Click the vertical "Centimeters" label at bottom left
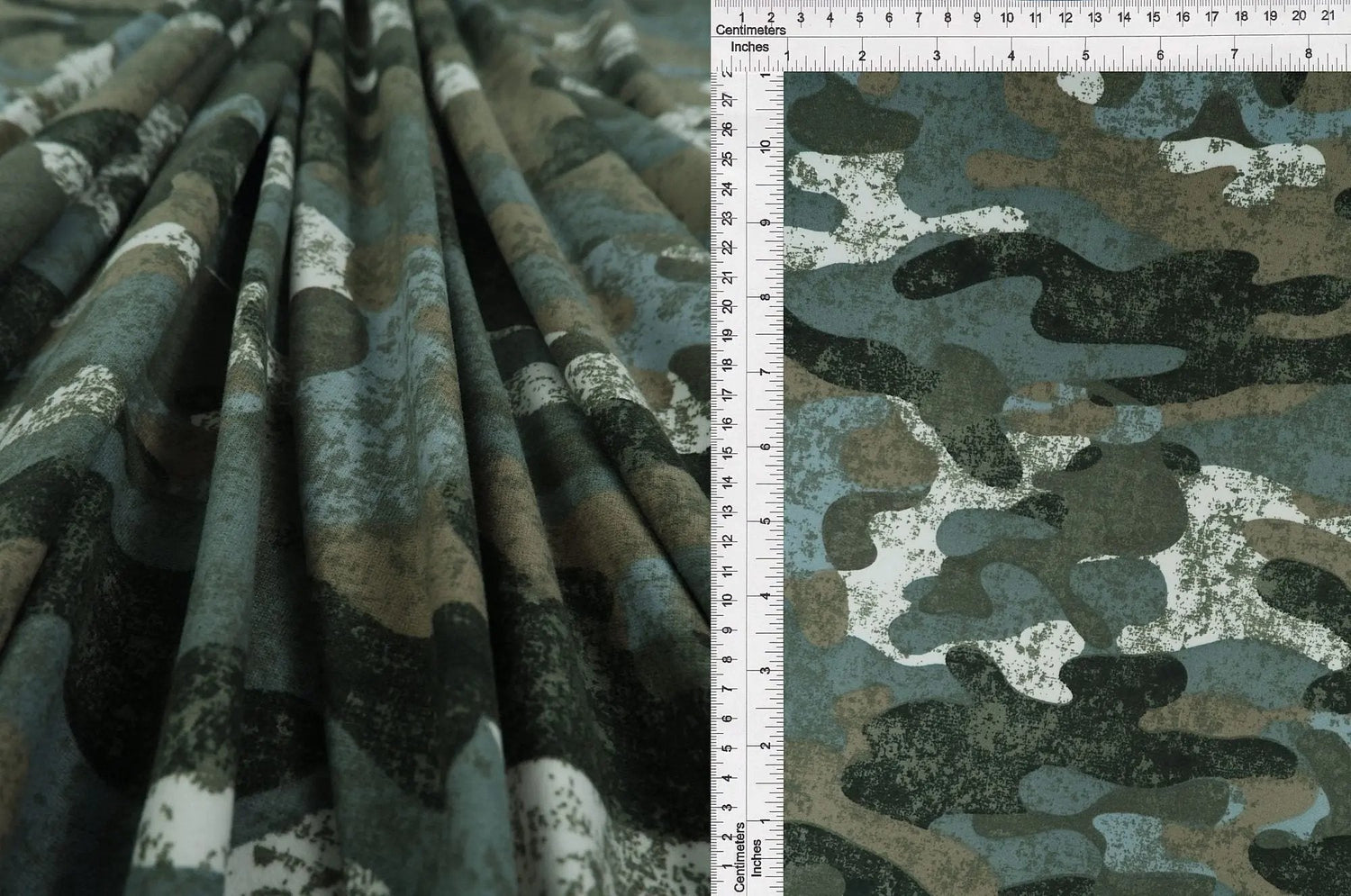Screen dimensions: 1351x896 point(739,856)
